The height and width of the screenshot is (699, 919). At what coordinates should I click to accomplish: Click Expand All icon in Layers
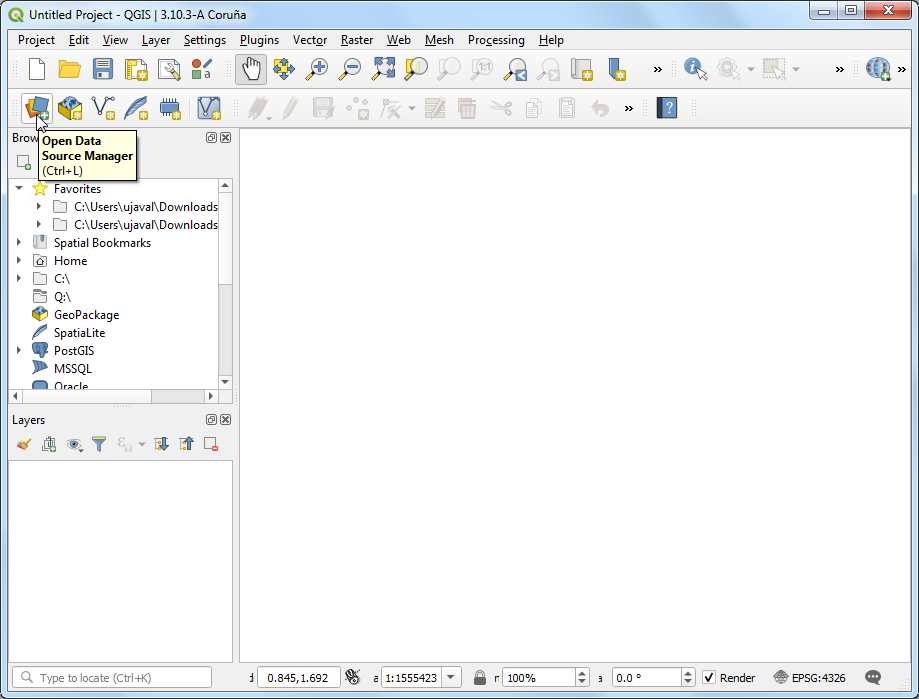161,444
